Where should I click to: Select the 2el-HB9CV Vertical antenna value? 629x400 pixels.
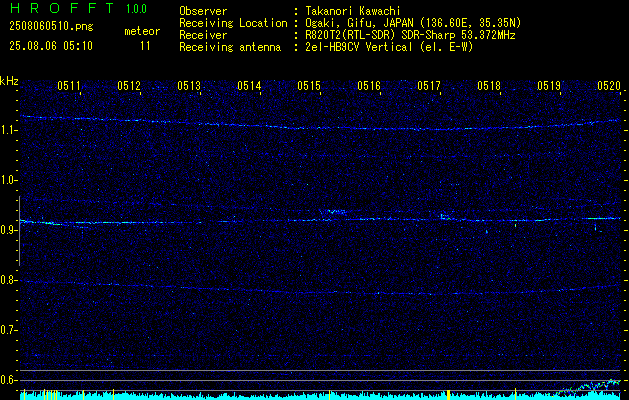(389, 47)
